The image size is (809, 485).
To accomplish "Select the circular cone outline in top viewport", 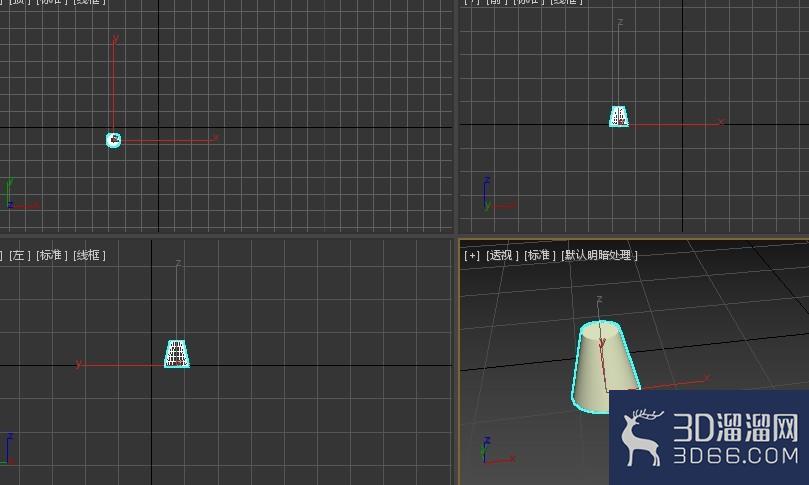I will click(114, 140).
